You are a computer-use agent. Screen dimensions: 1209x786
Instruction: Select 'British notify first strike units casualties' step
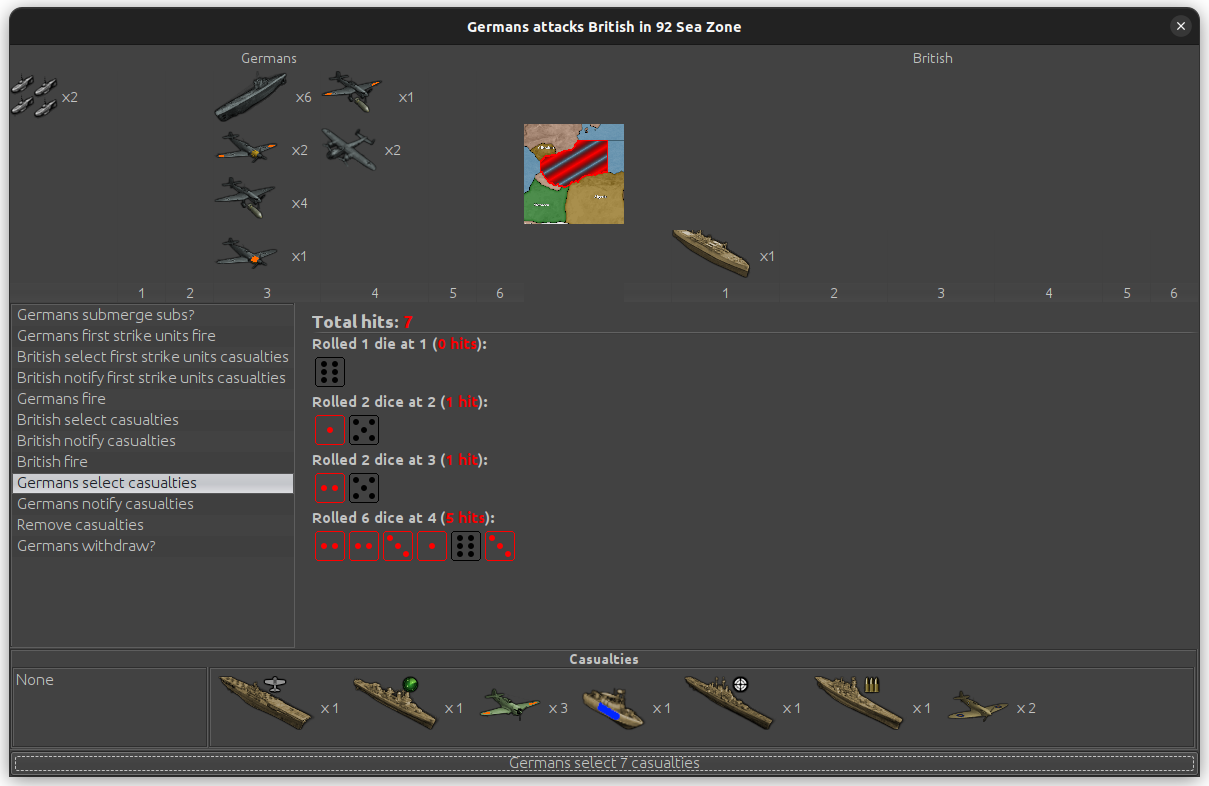[x=153, y=378]
